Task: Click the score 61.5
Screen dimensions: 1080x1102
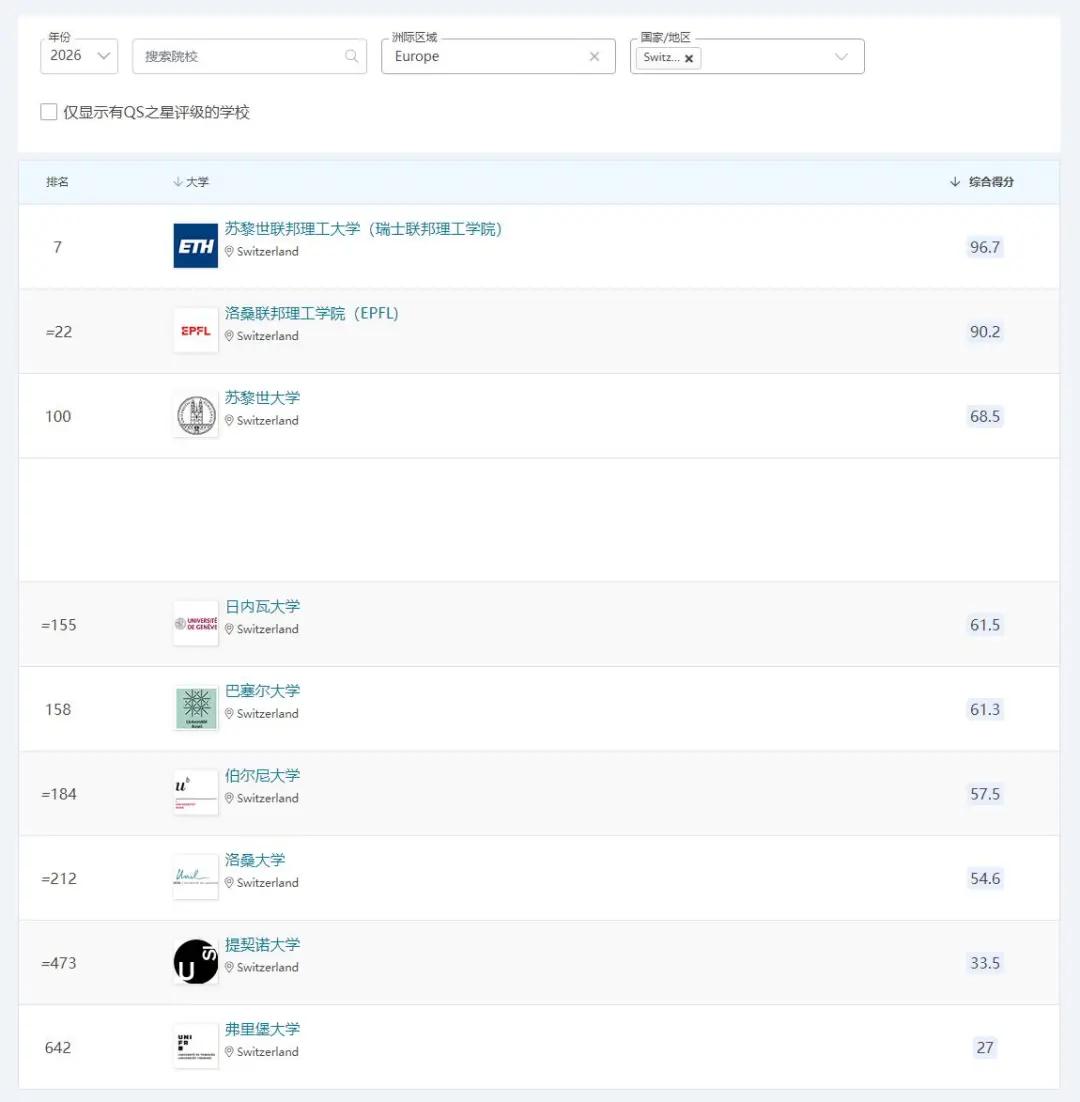Action: [x=984, y=625]
